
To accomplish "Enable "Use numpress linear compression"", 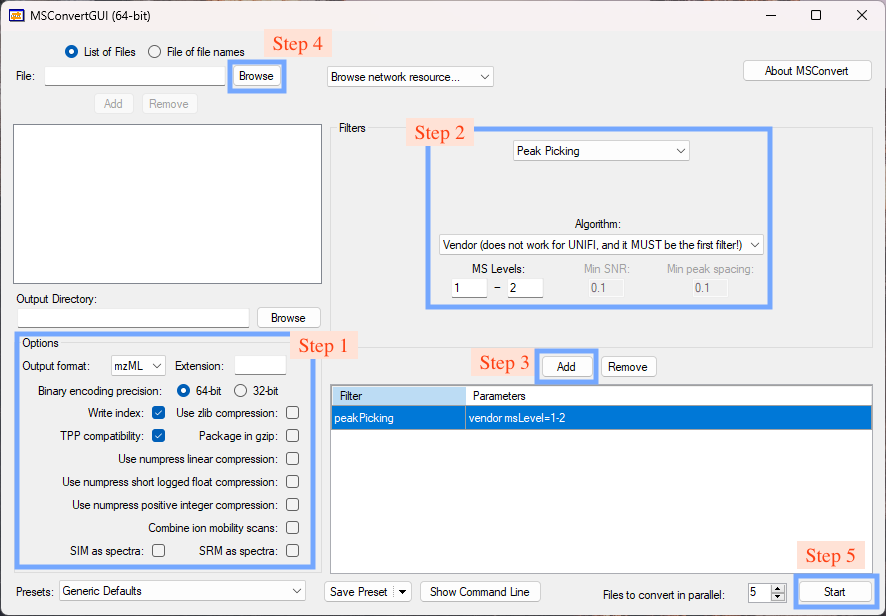I will click(292, 458).
